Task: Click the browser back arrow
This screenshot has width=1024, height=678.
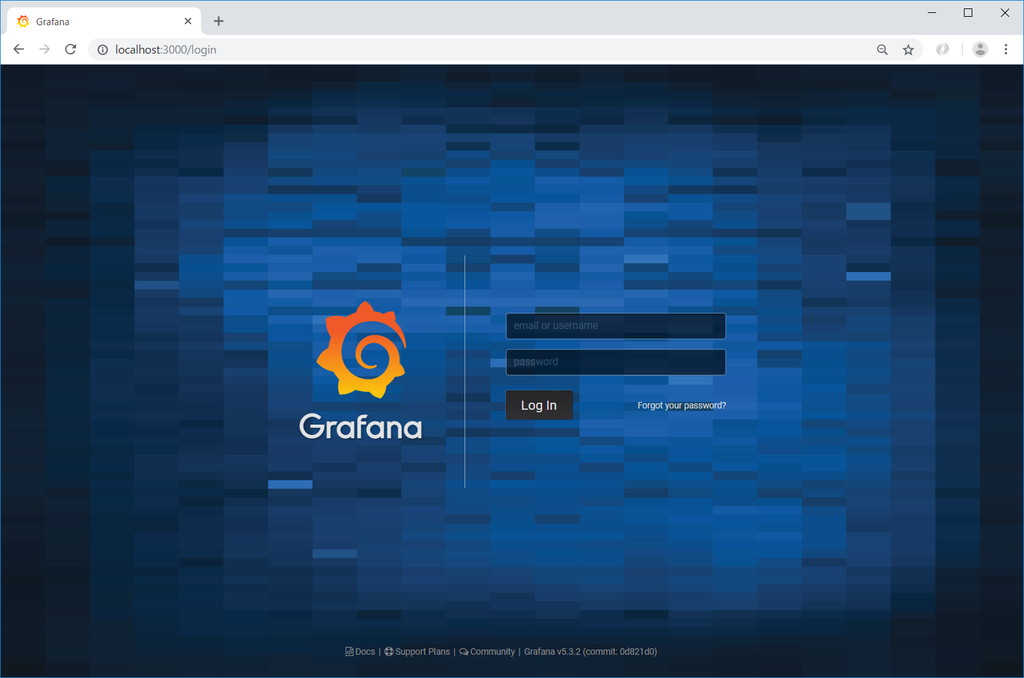Action: click(x=19, y=50)
